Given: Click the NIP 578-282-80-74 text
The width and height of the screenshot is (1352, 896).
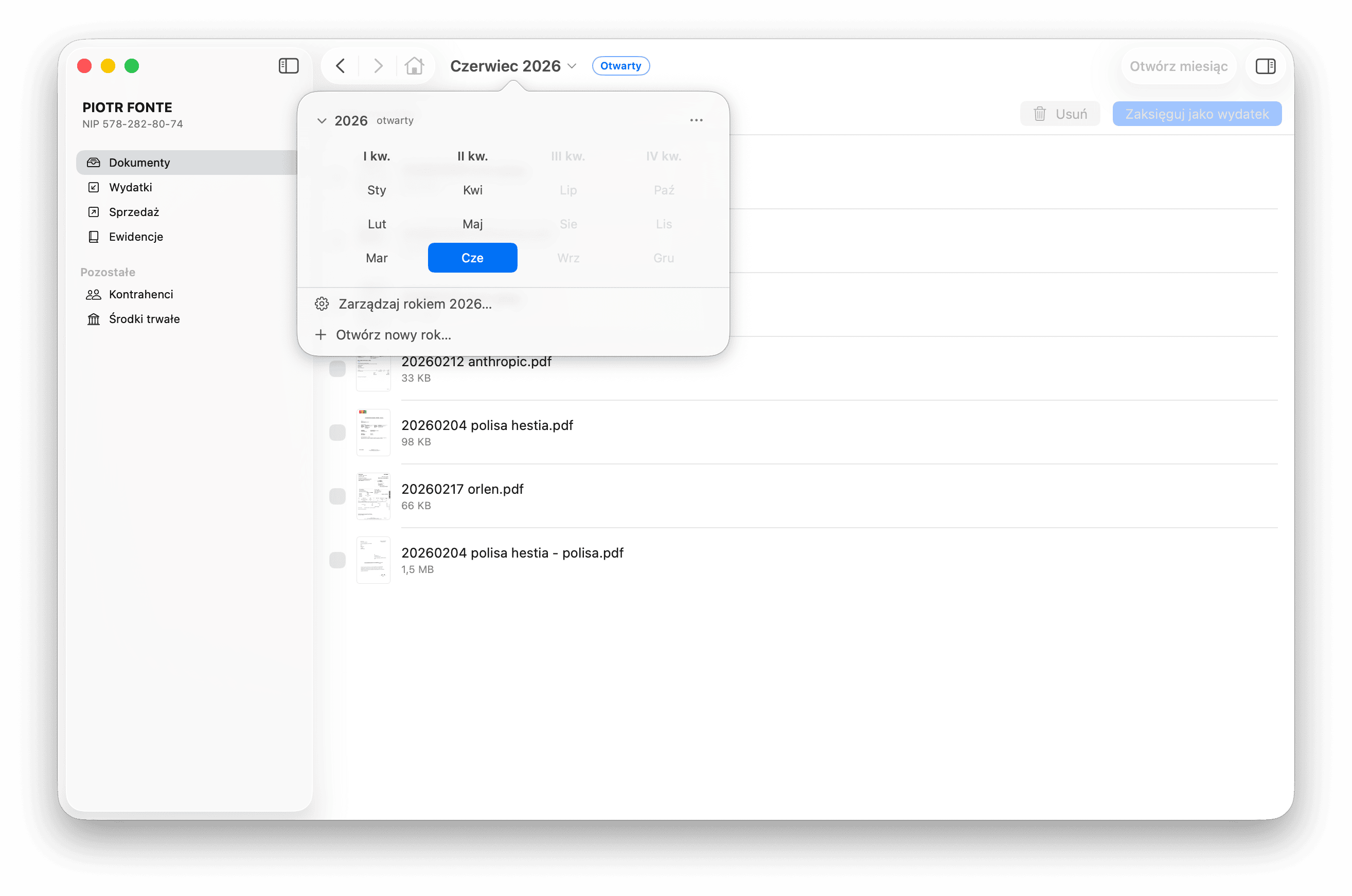Looking at the screenshot, I should tap(133, 124).
